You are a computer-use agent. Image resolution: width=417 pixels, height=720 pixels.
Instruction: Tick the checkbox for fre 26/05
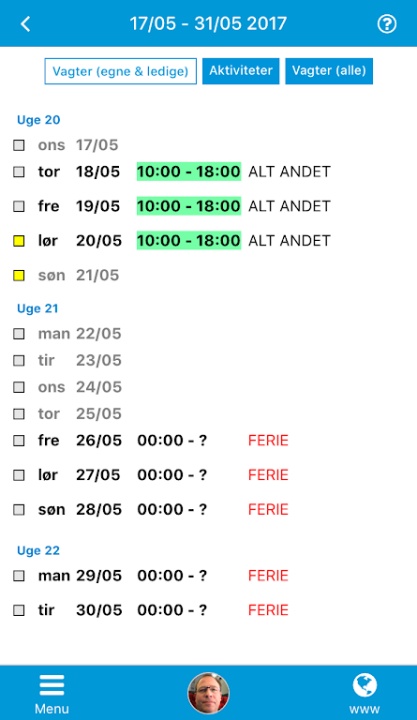[19, 440]
